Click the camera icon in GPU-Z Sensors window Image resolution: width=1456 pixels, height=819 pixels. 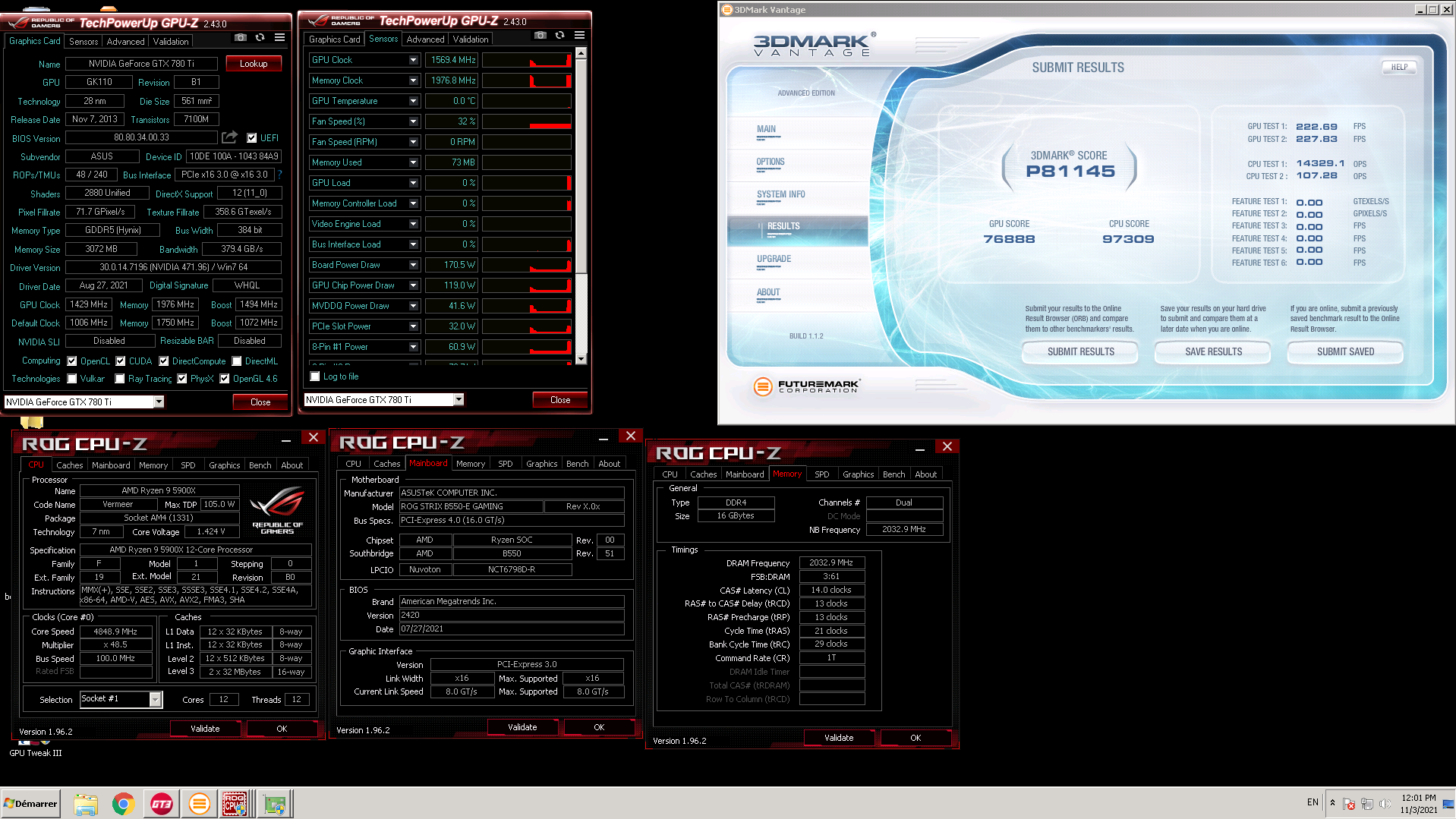point(540,35)
